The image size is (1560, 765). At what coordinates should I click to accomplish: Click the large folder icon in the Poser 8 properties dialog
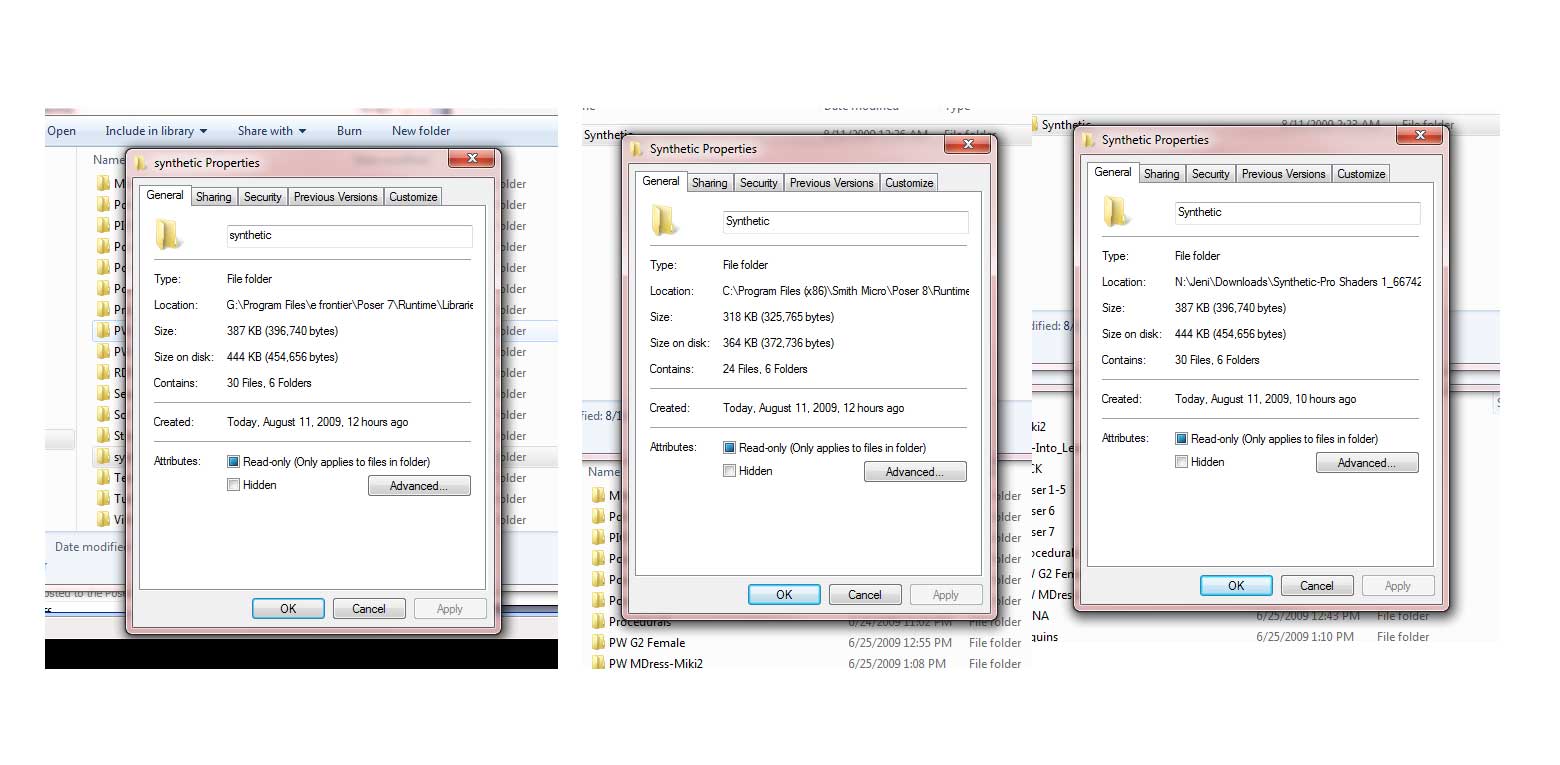(x=665, y=220)
